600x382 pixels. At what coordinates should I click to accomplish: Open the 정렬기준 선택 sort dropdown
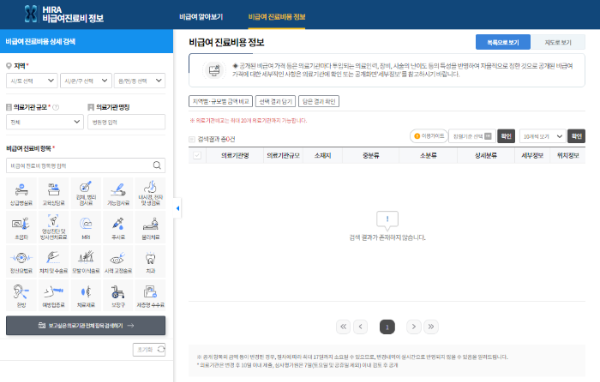[472, 136]
